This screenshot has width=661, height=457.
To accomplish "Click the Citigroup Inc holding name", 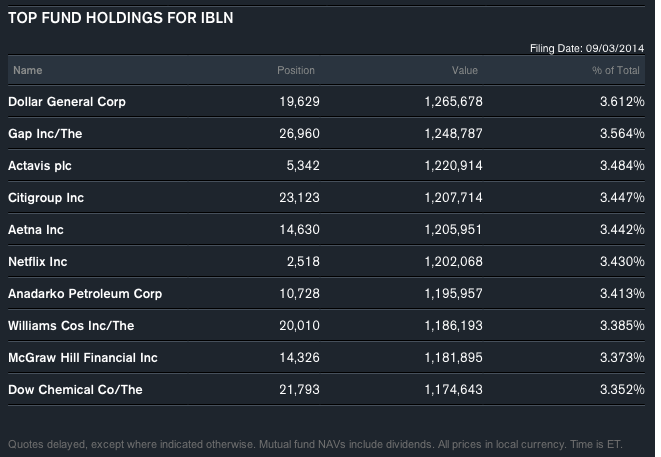I will [46, 198].
